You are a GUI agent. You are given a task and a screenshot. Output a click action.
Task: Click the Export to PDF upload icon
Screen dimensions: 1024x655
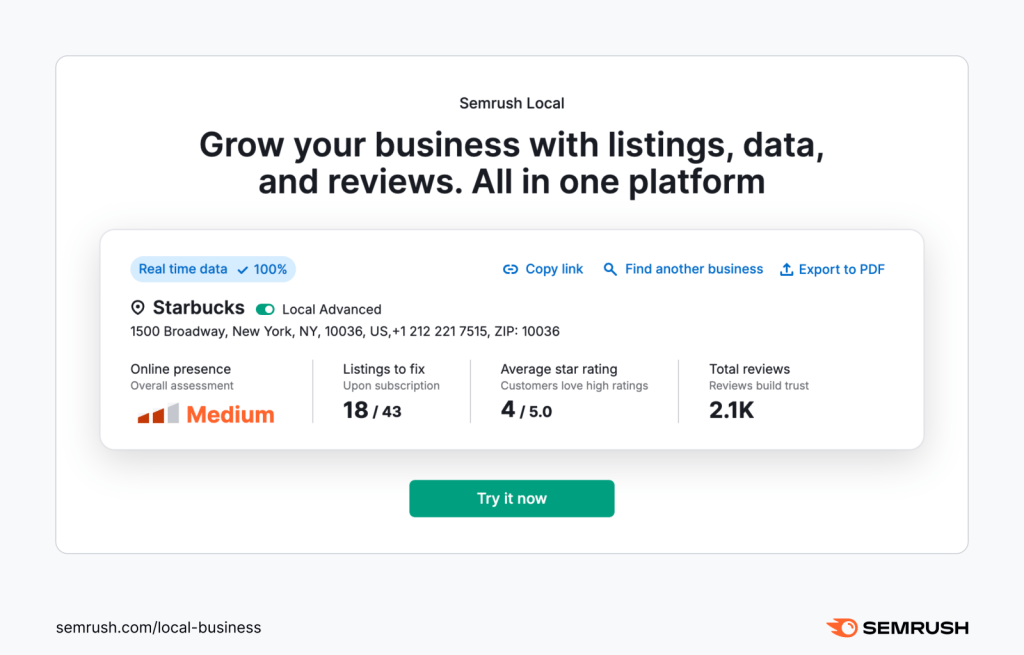click(786, 269)
